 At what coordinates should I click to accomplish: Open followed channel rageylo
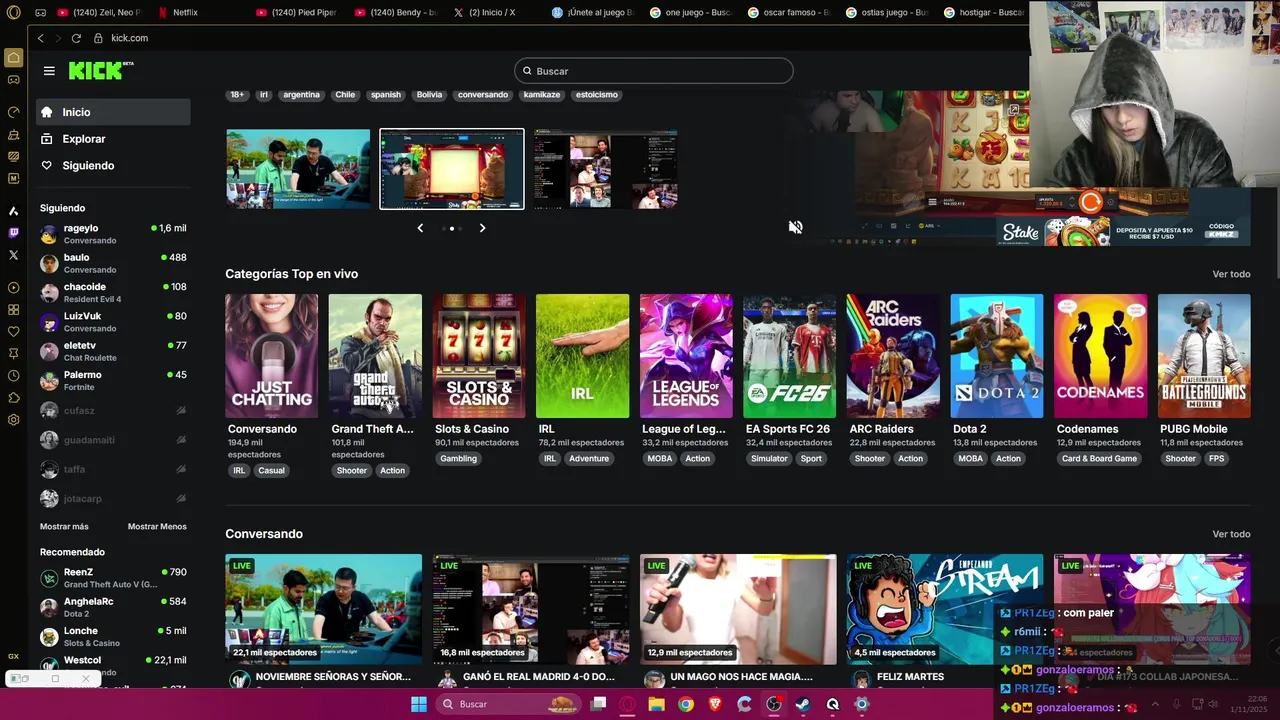pyautogui.click(x=113, y=234)
